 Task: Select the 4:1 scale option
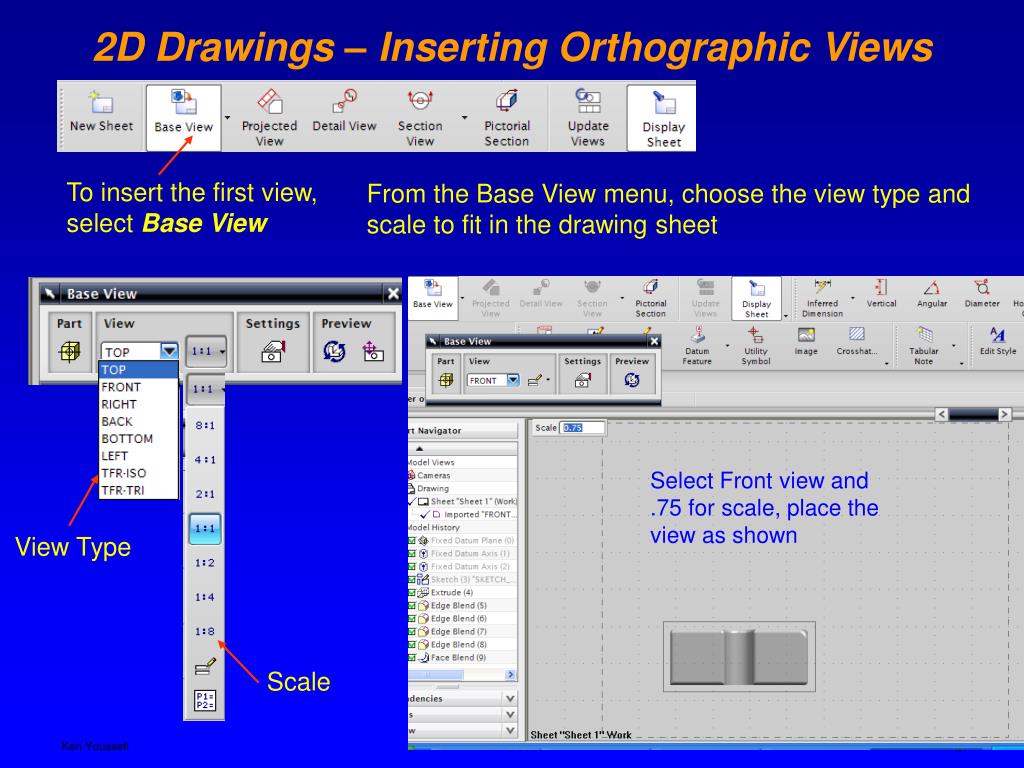pyautogui.click(x=204, y=460)
